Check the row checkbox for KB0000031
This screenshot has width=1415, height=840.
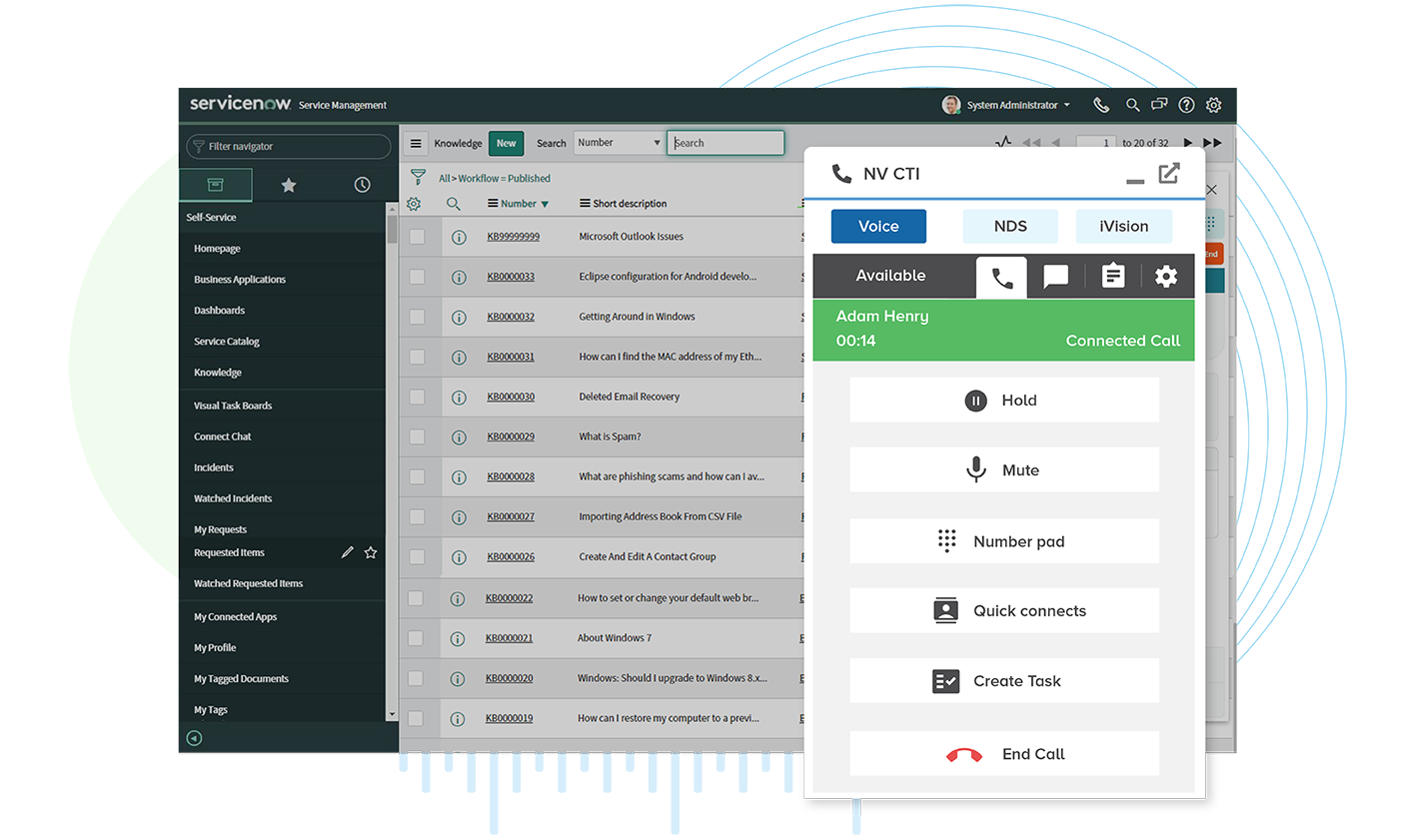pos(417,357)
